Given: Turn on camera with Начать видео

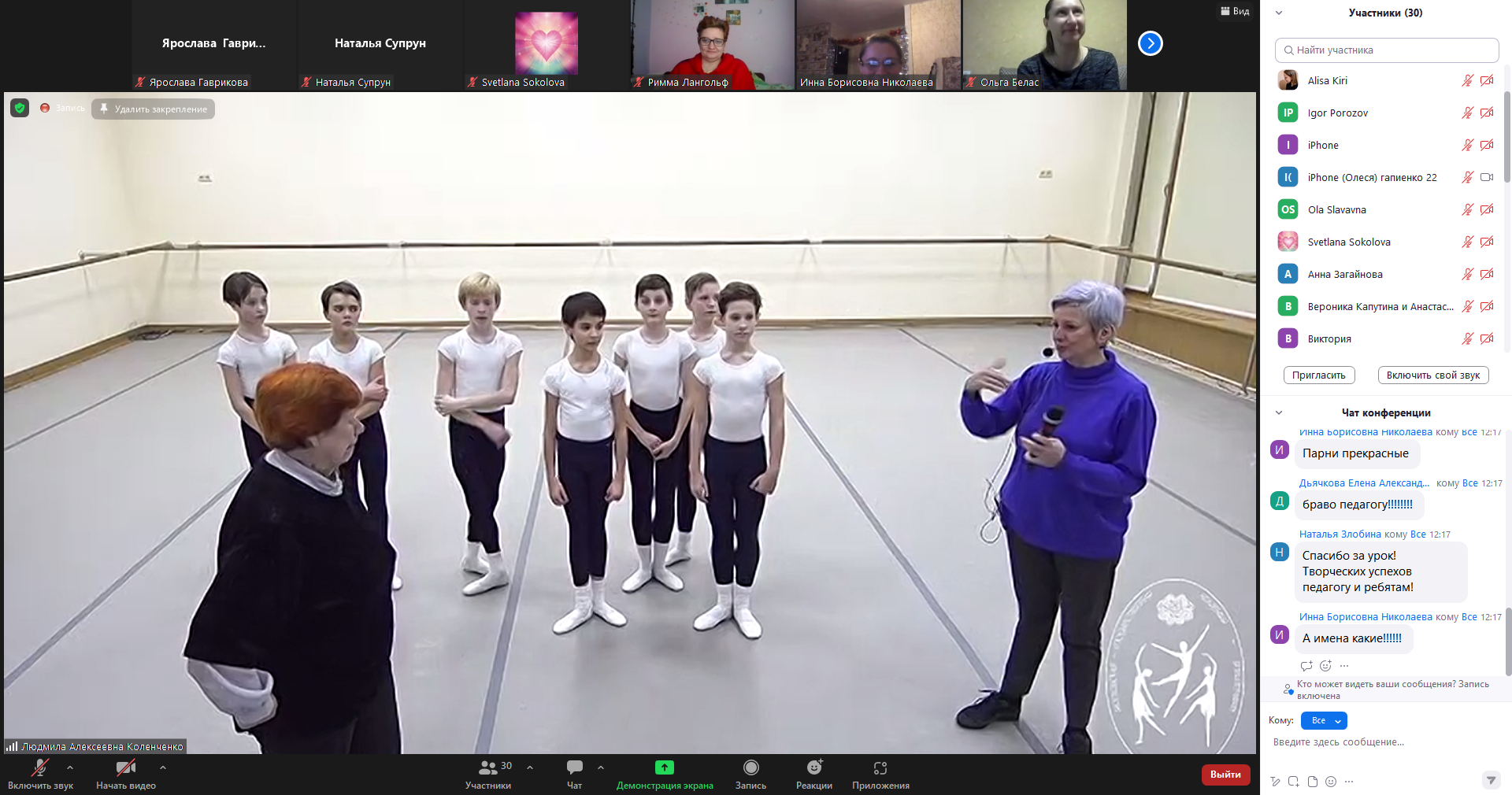Looking at the screenshot, I should [x=125, y=768].
